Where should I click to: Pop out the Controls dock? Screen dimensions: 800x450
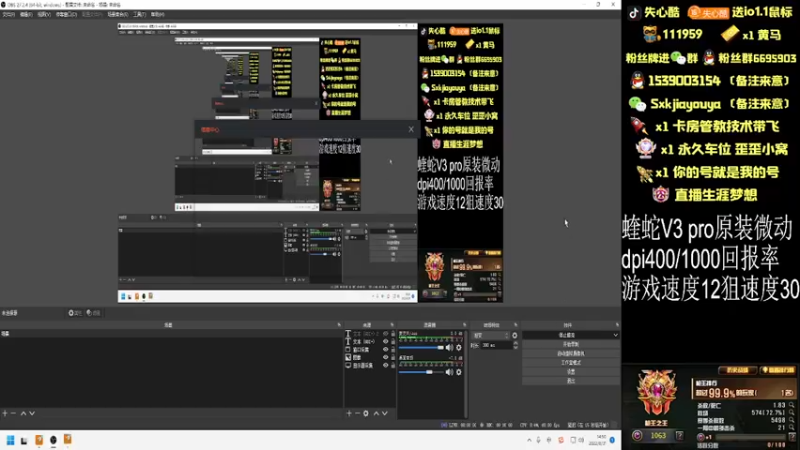click(x=617, y=325)
